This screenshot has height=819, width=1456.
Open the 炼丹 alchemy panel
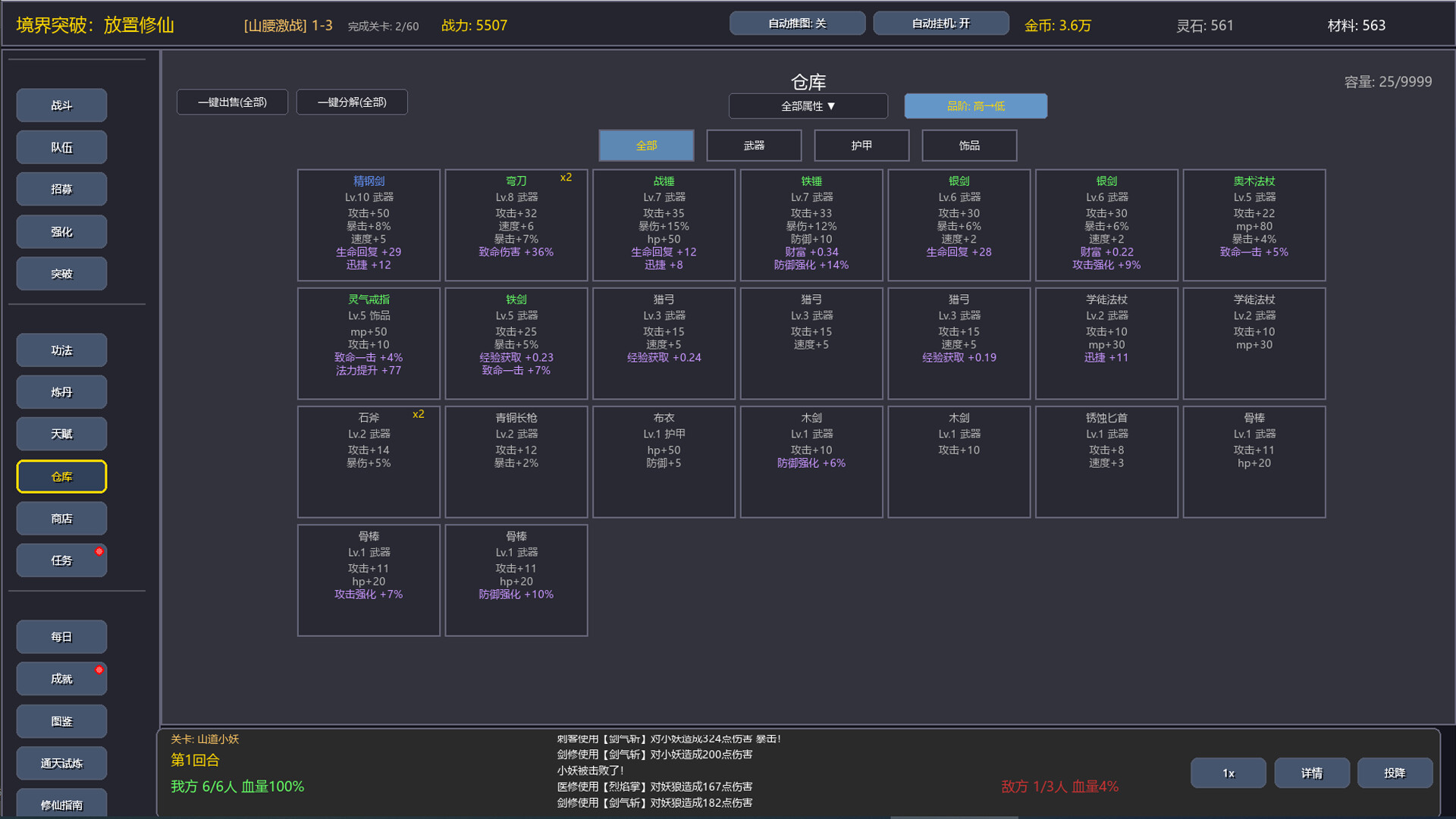[x=61, y=391]
